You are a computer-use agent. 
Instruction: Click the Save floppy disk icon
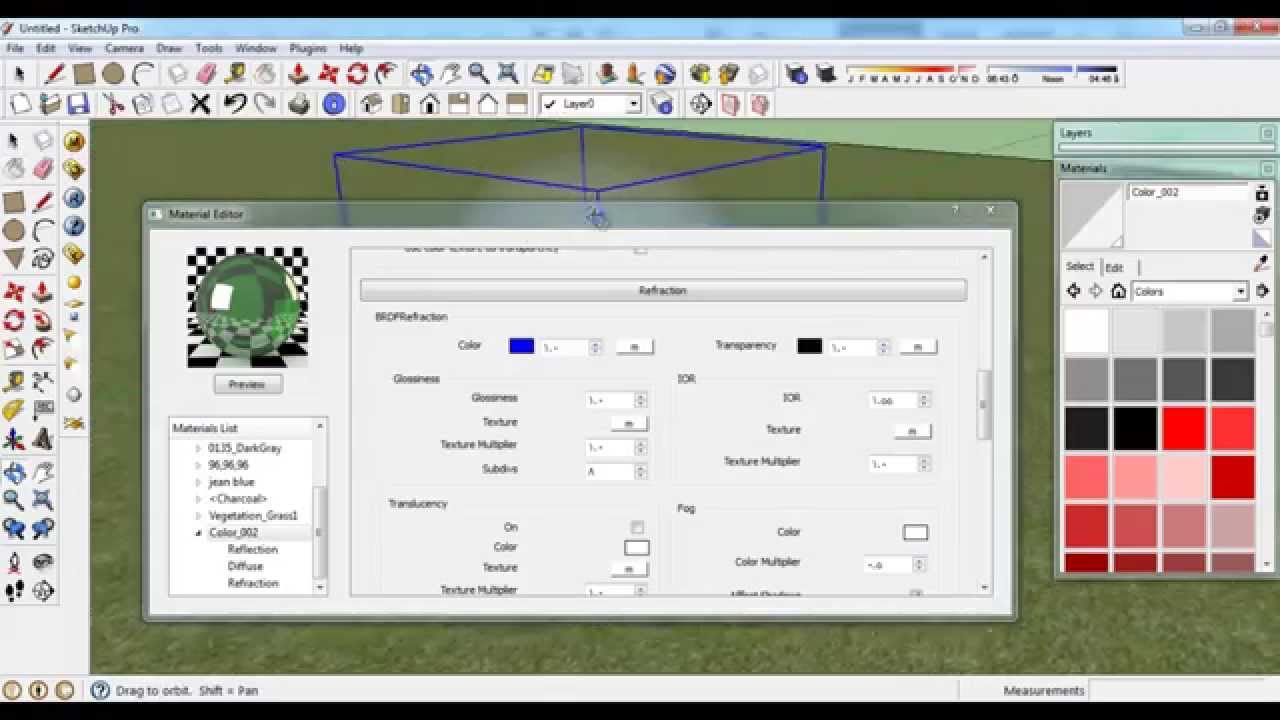(x=78, y=104)
